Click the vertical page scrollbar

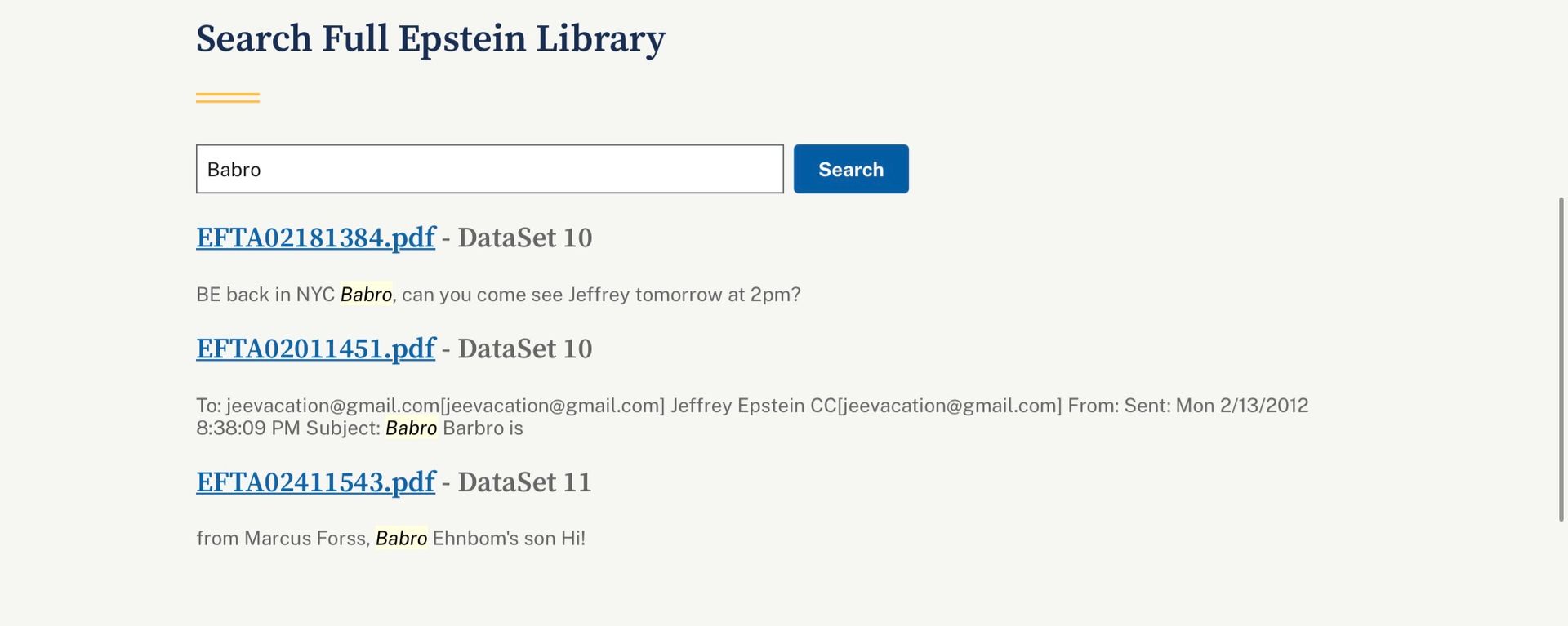[x=1561, y=359]
